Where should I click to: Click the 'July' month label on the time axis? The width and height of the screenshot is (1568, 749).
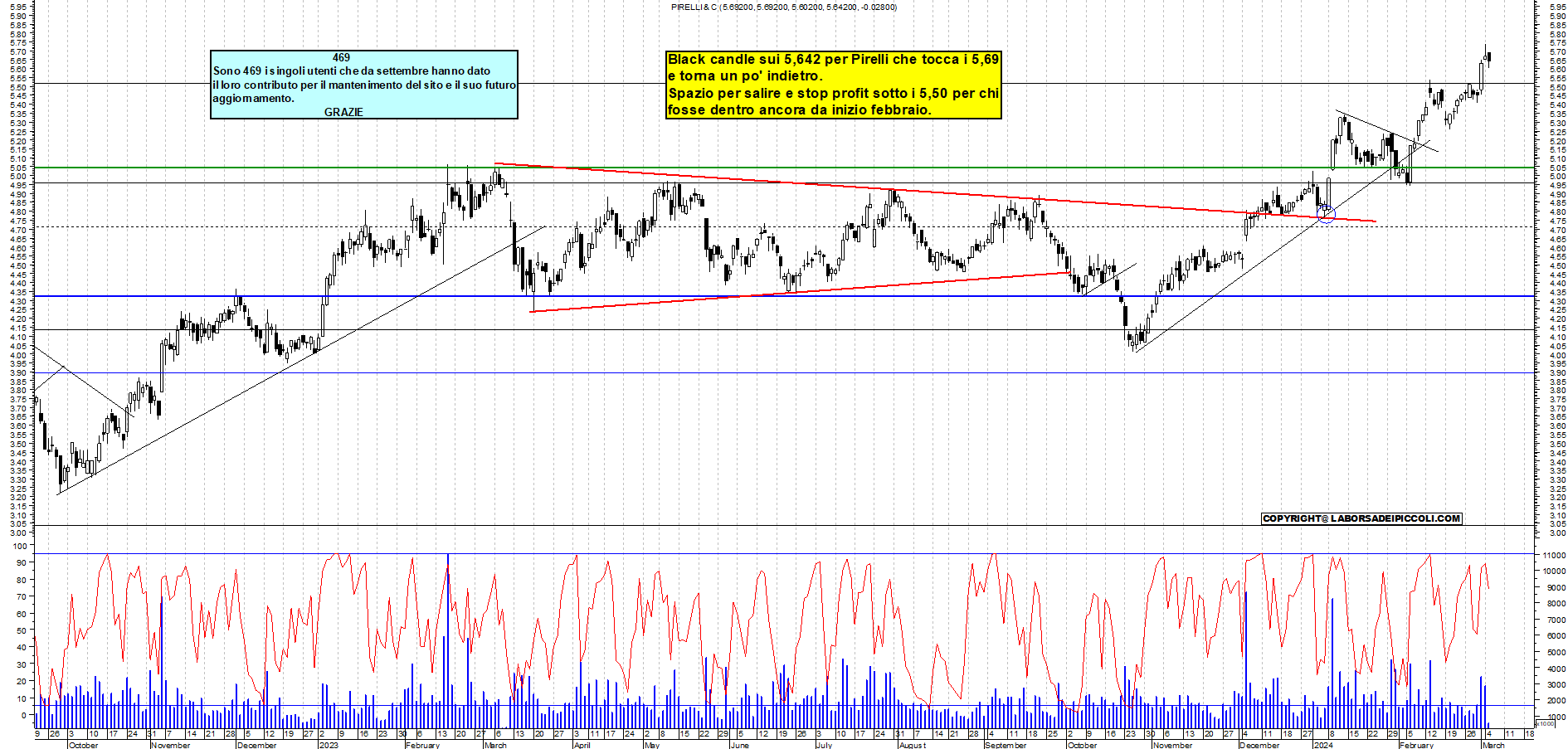tap(824, 745)
